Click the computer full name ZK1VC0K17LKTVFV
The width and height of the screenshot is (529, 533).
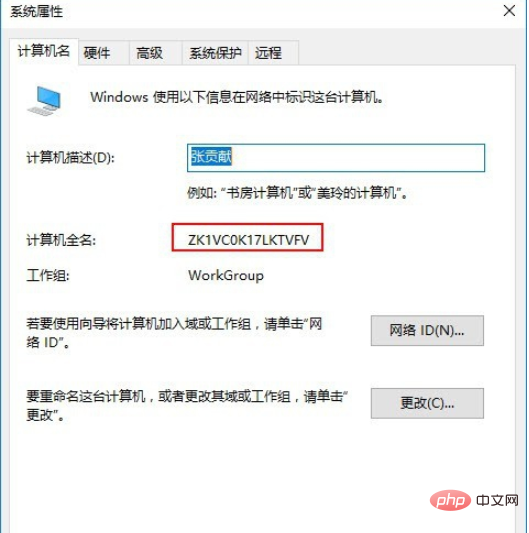(x=248, y=240)
